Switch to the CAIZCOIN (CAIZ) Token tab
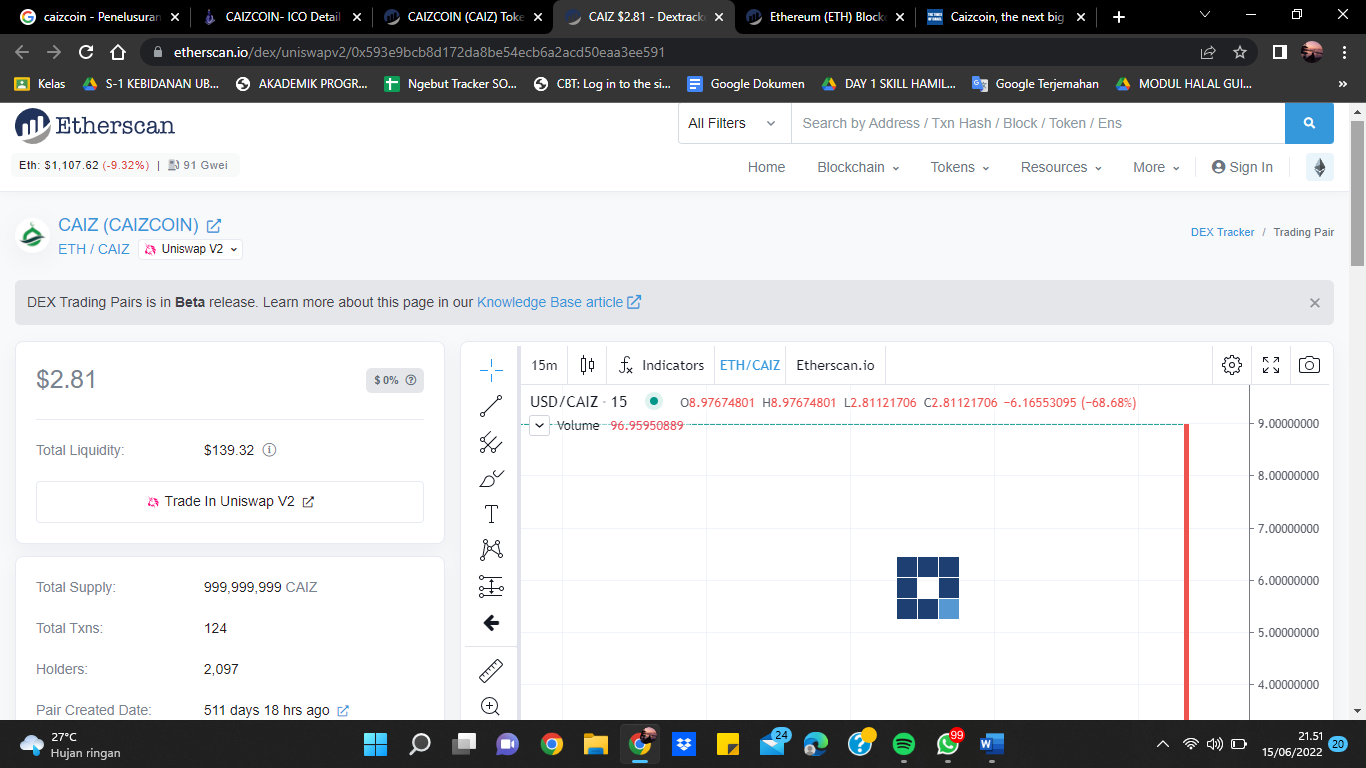Screen dimensions: 1366x768 pos(462,17)
